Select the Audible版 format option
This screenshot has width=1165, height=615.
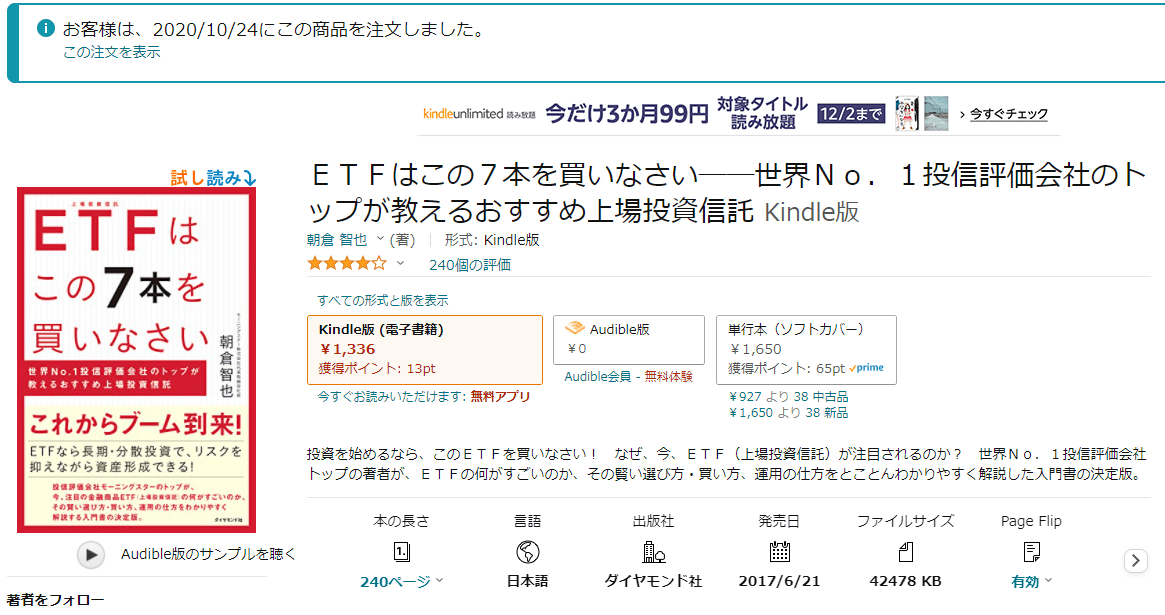point(629,339)
